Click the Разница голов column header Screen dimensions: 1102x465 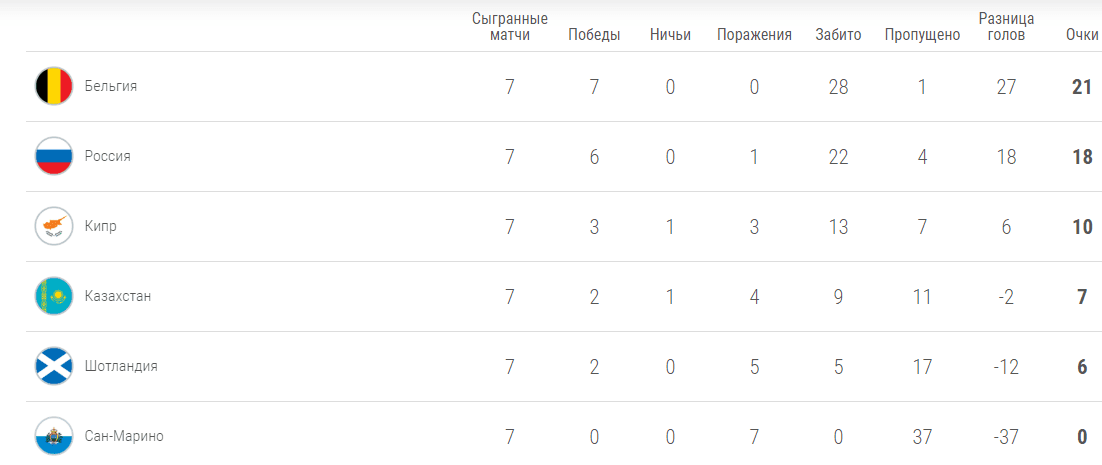(x=1006, y=27)
